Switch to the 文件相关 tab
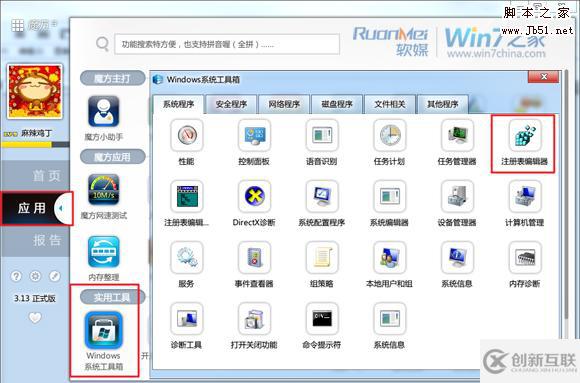The width and height of the screenshot is (580, 383). (390, 104)
